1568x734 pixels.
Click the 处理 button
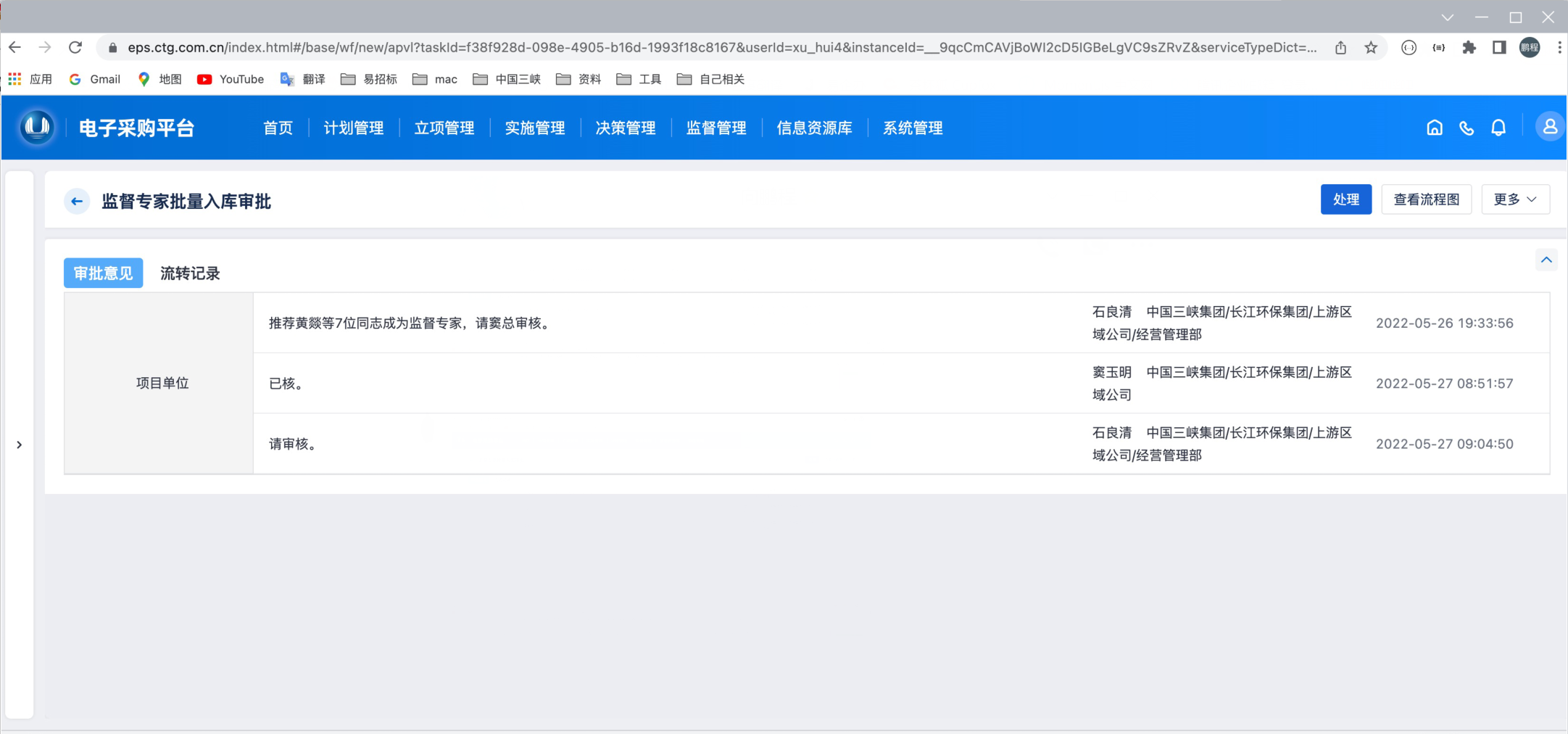pos(1346,199)
